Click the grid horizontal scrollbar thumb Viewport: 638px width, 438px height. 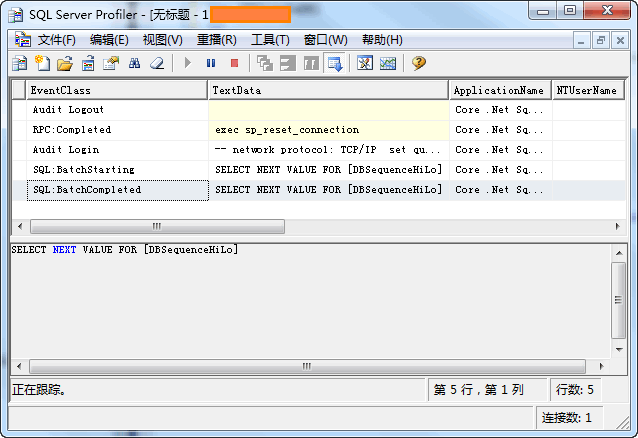pos(157,226)
